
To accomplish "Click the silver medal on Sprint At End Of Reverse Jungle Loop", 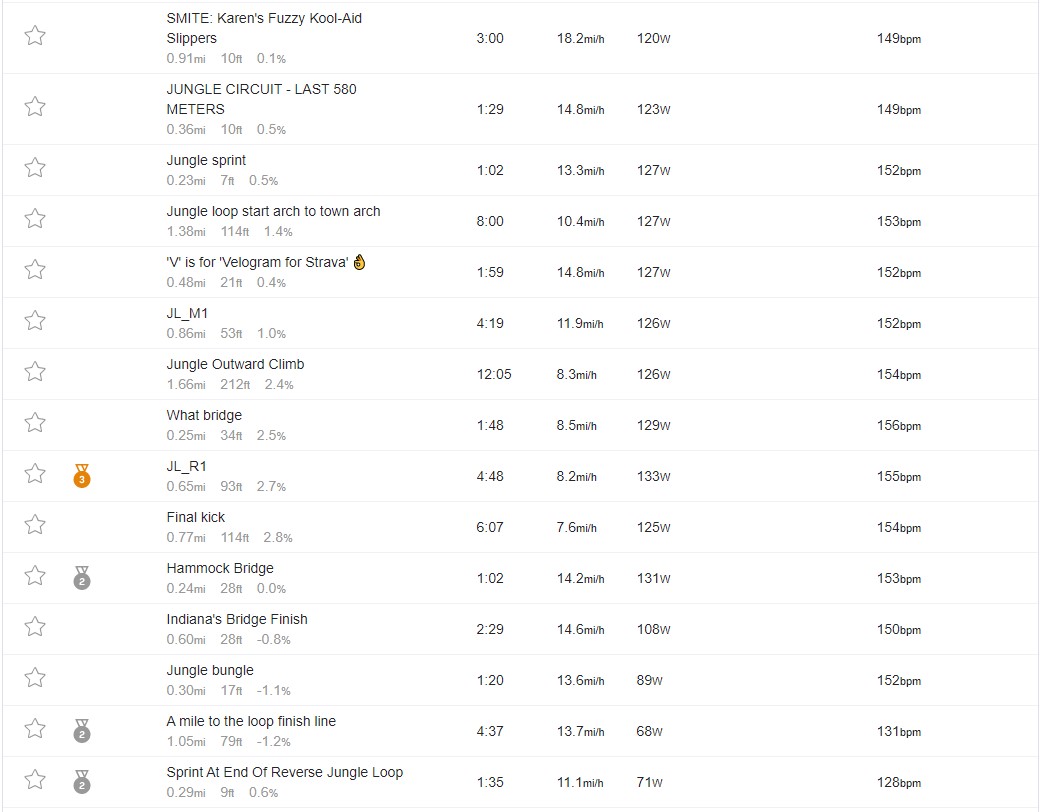I will [82, 782].
